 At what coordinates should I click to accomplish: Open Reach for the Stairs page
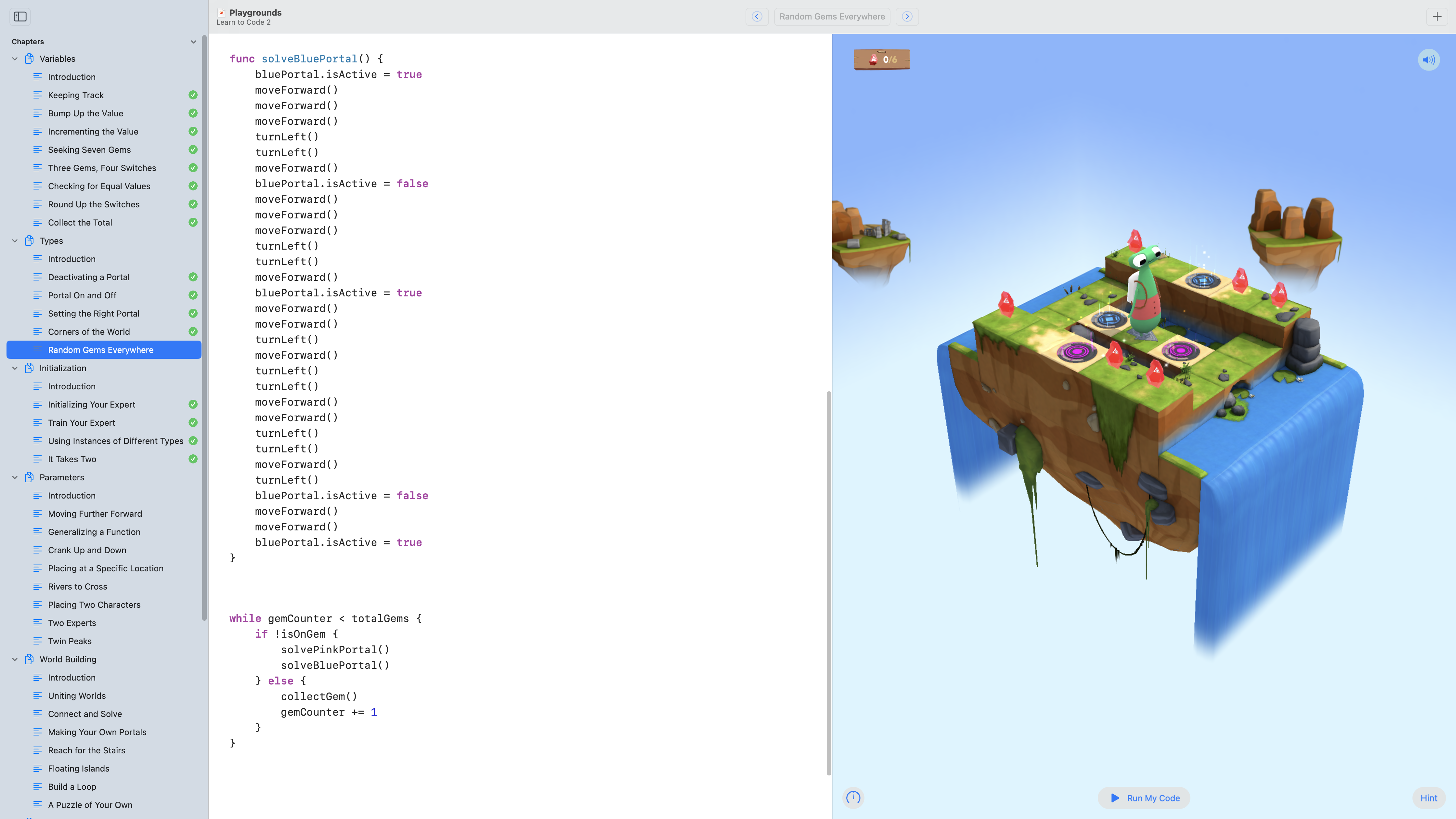click(x=104, y=750)
